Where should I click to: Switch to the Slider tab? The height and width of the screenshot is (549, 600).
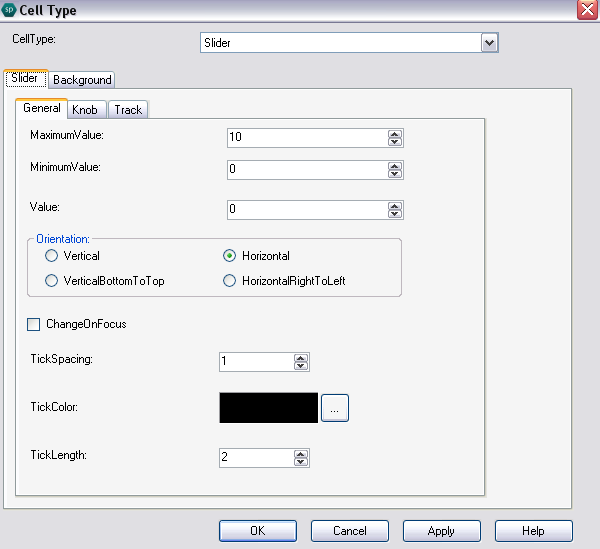tap(26, 78)
